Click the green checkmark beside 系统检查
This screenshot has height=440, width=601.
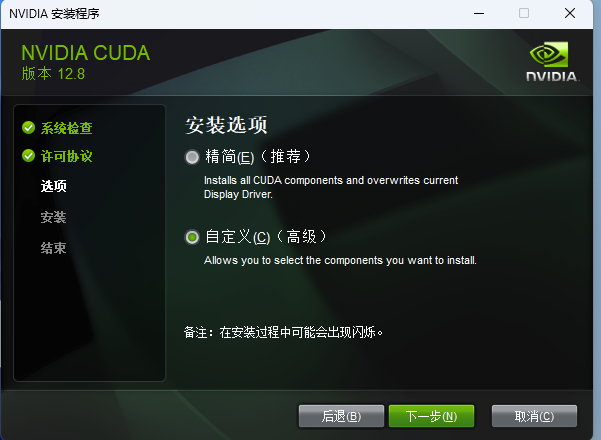tap(28, 128)
